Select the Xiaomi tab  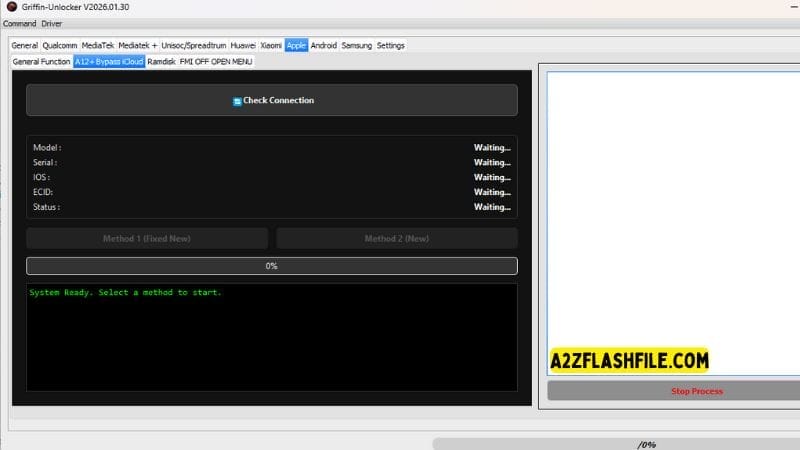tap(271, 45)
